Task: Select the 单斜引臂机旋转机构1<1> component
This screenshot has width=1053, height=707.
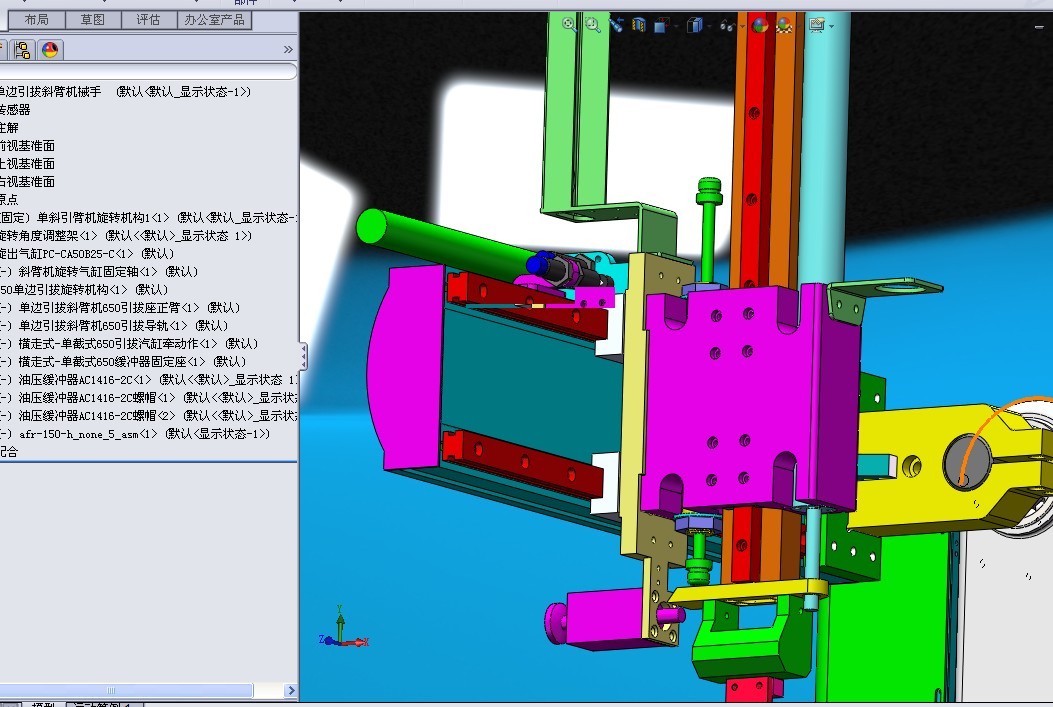Action: (x=148, y=218)
